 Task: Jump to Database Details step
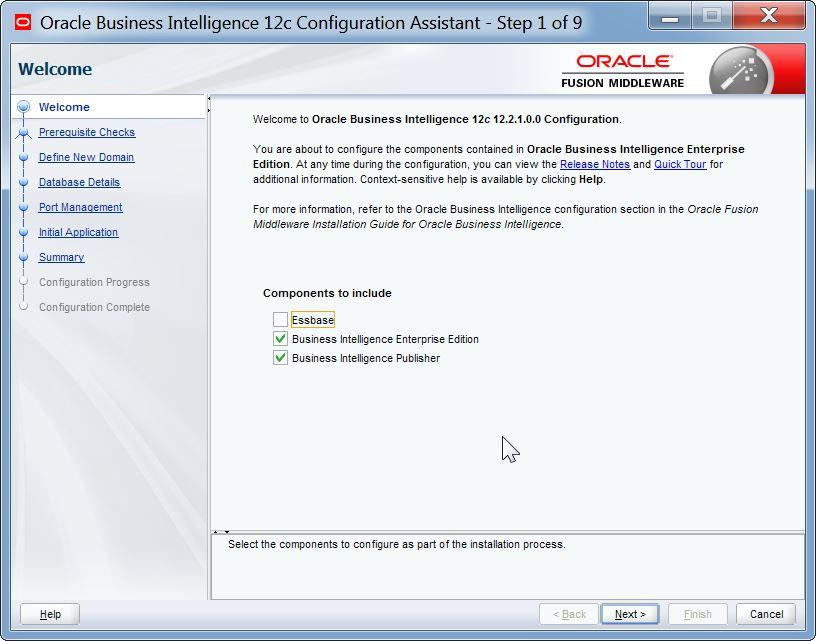(79, 182)
